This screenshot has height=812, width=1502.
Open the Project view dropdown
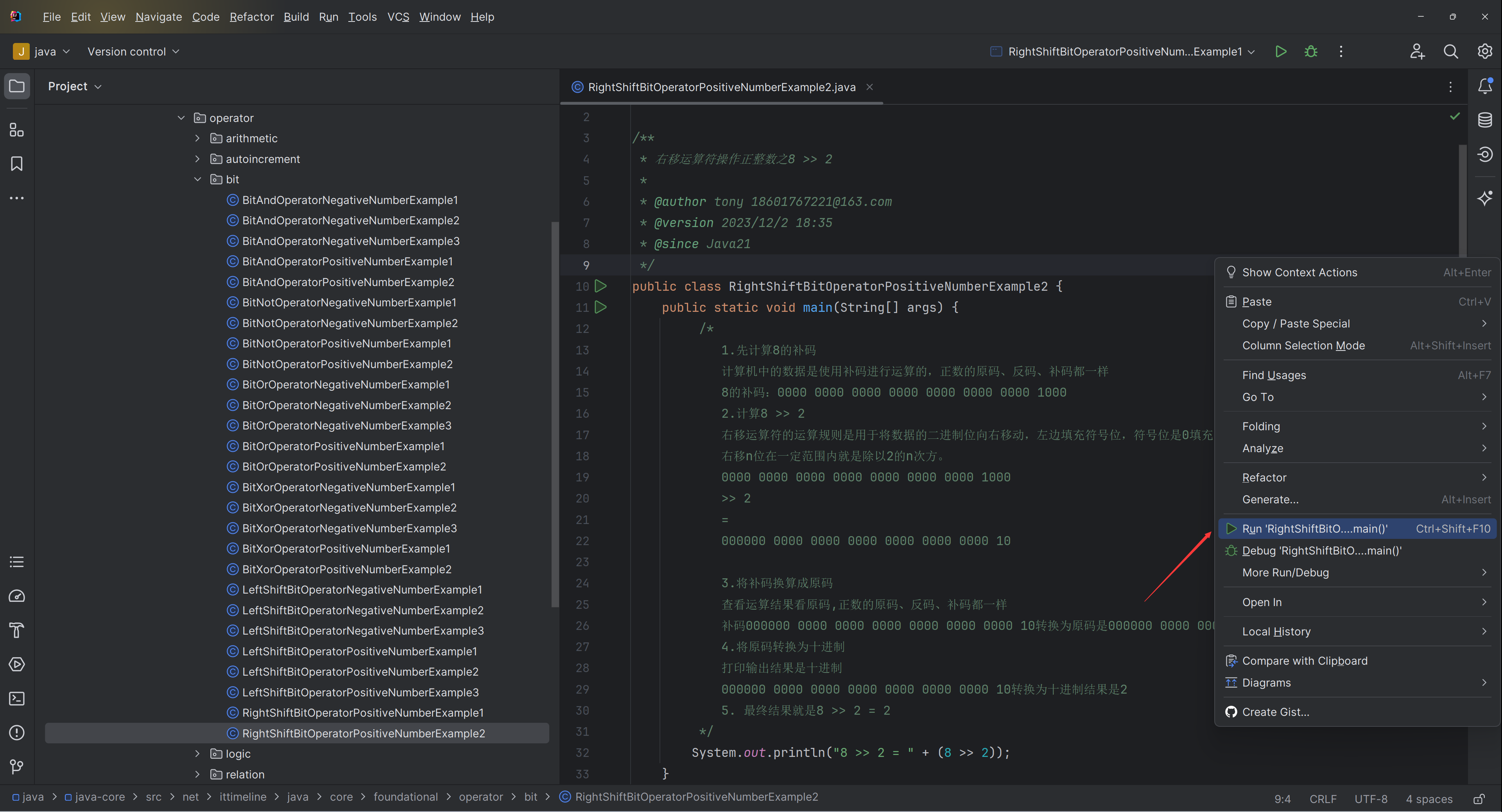pyautogui.click(x=75, y=86)
